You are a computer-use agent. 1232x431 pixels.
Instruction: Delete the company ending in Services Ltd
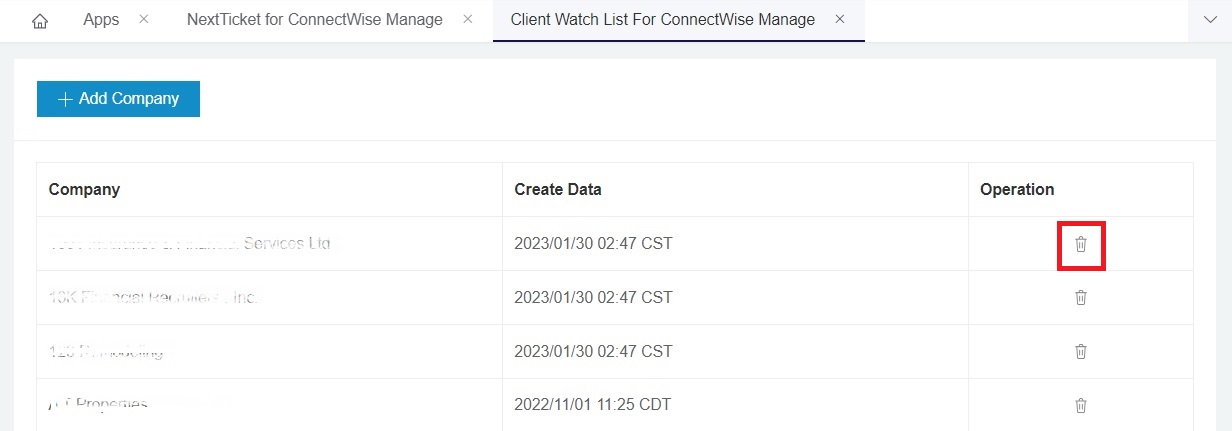[1080, 244]
